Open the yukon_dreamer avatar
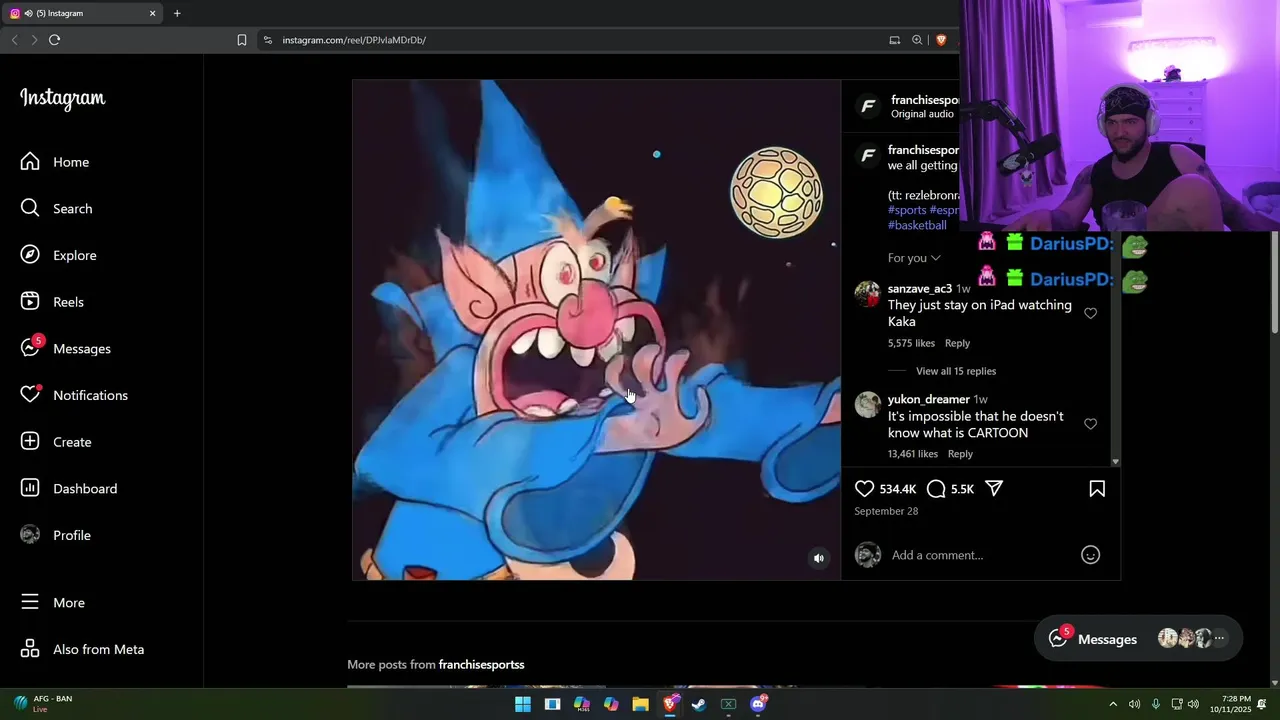1280x720 pixels. (867, 404)
